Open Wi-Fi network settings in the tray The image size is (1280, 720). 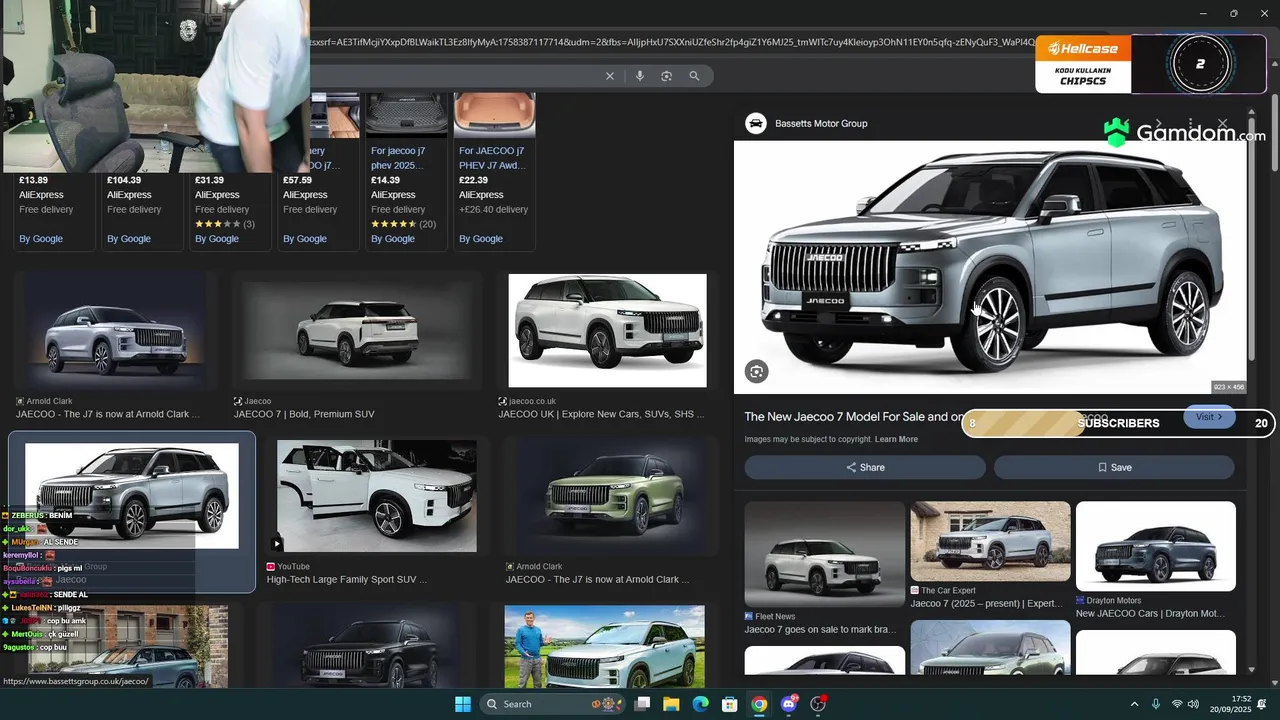1177,704
